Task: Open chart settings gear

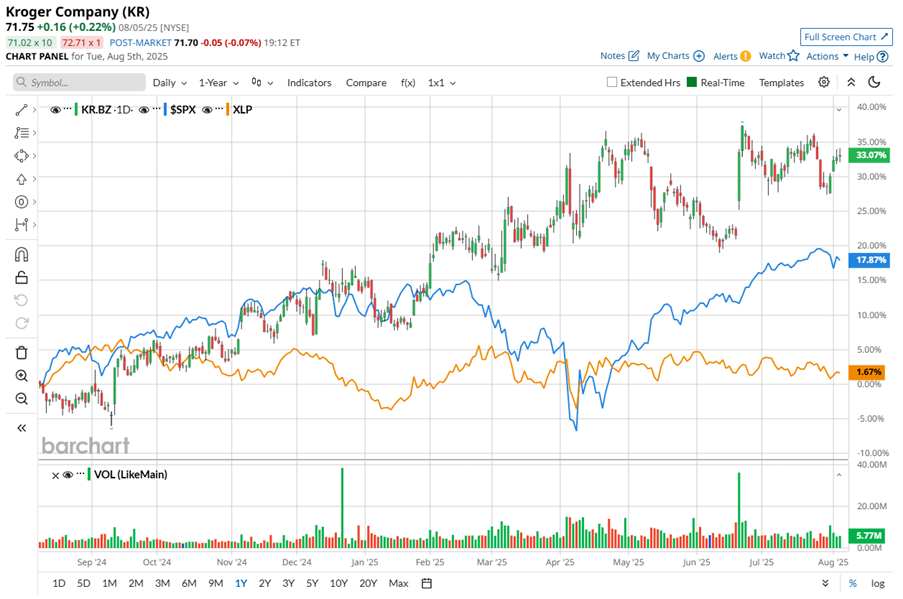Action: coord(824,82)
